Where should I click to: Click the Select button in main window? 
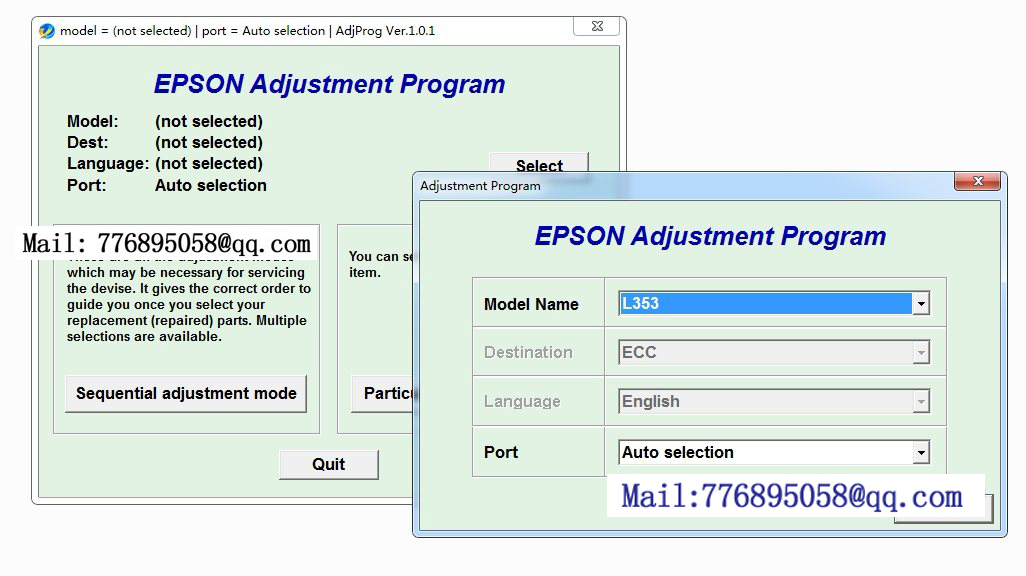[x=539, y=164]
